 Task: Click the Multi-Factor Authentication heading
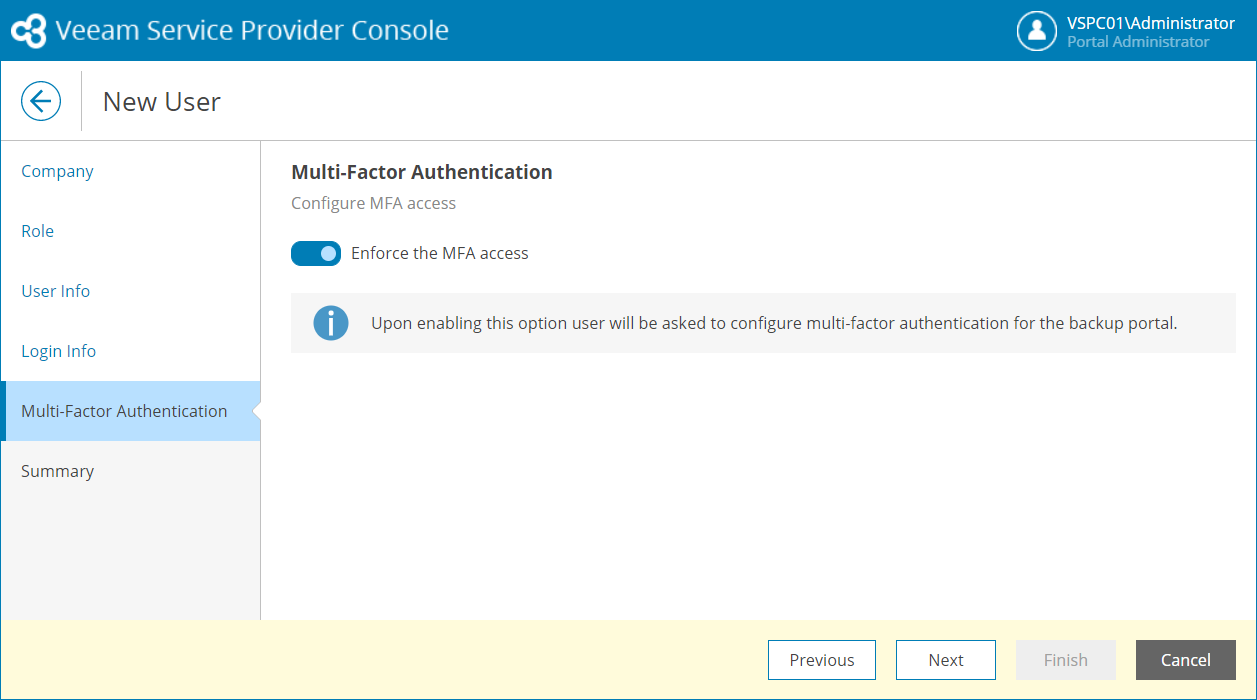click(422, 172)
